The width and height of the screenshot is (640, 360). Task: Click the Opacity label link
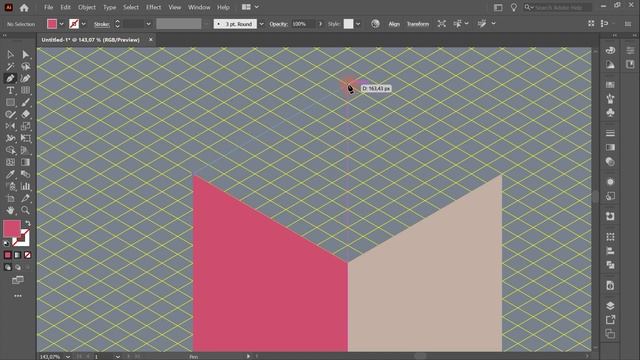[278, 24]
